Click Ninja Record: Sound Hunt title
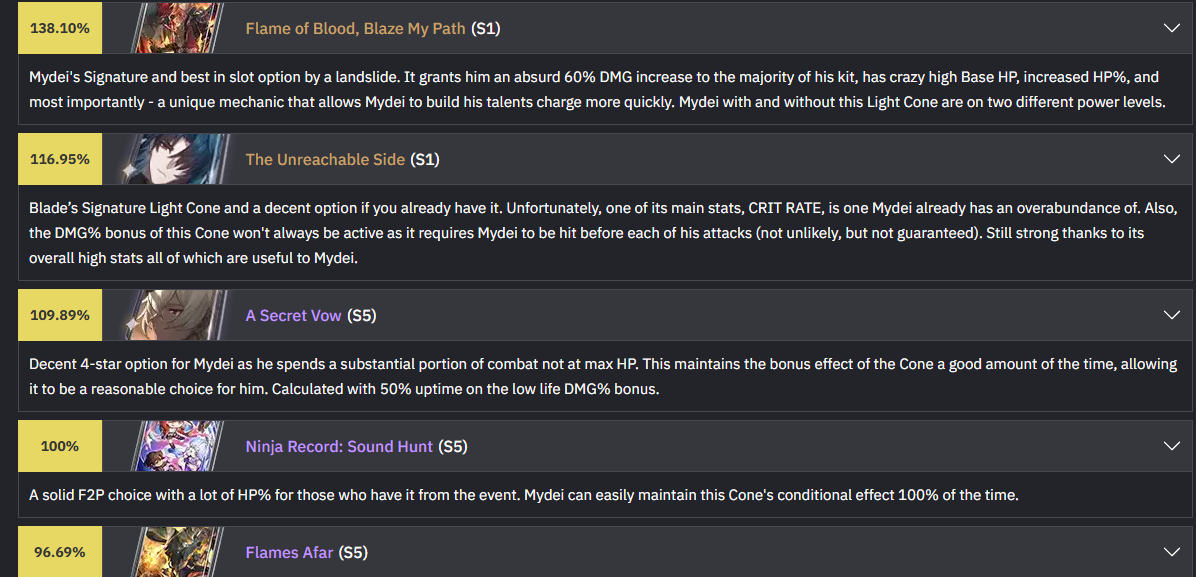Image resolution: width=1196 pixels, height=577 pixels. click(x=339, y=446)
